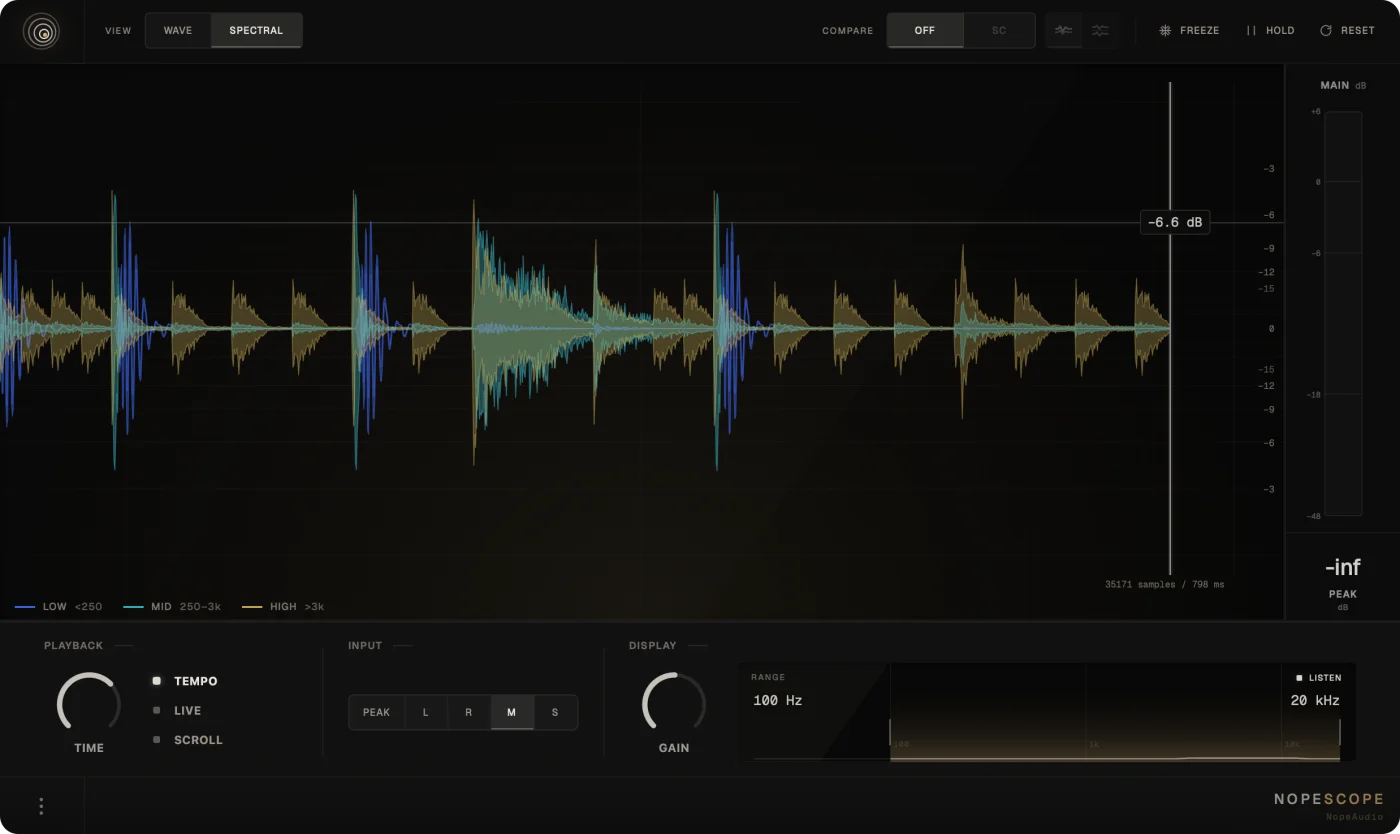The height and width of the screenshot is (834, 1400).
Task: Toggle the Low <250 band visibility
Action: tap(59, 607)
